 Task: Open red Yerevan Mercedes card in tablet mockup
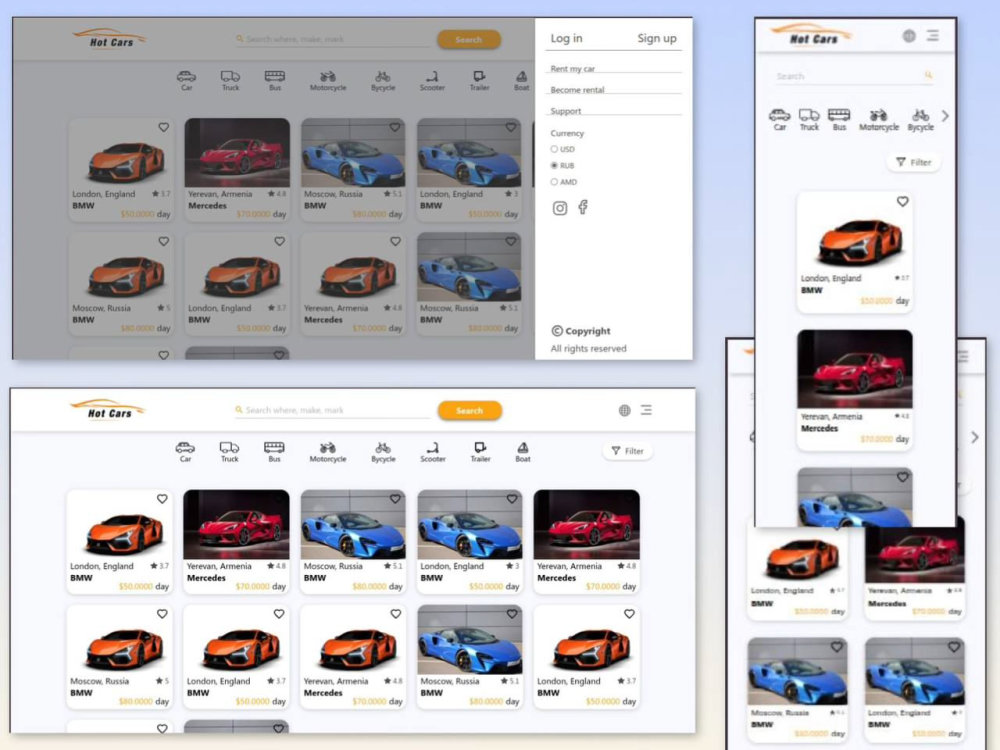[915, 568]
